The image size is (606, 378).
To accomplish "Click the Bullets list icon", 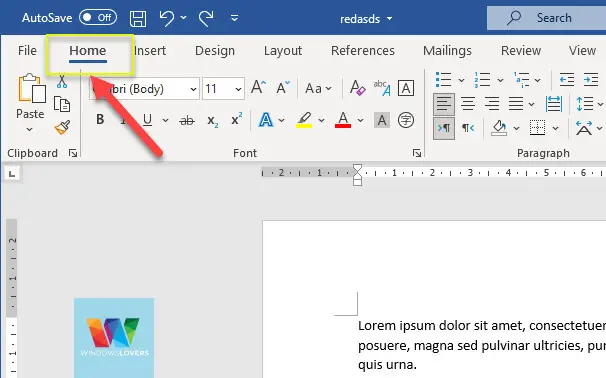I will [x=443, y=80].
